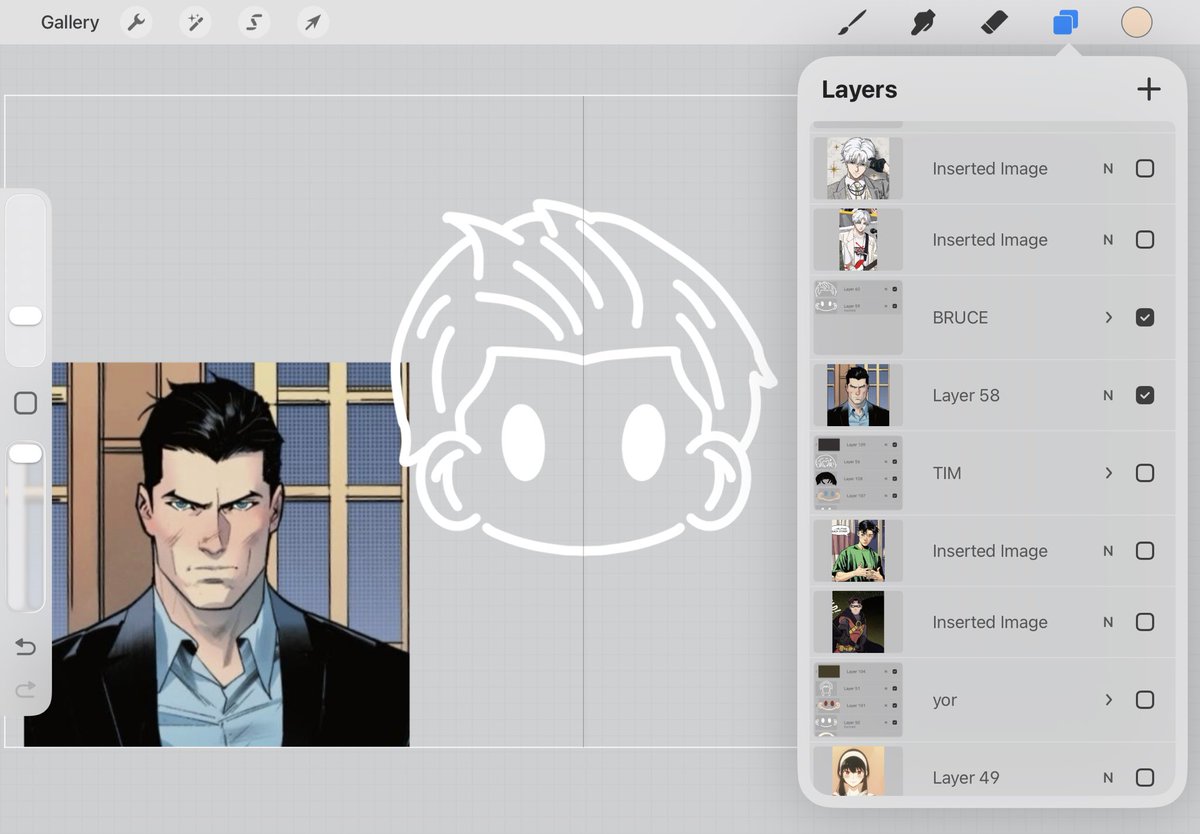Screen dimensions: 1200x834
Task: Tap the "BRUCE" group name
Action: (x=960, y=317)
